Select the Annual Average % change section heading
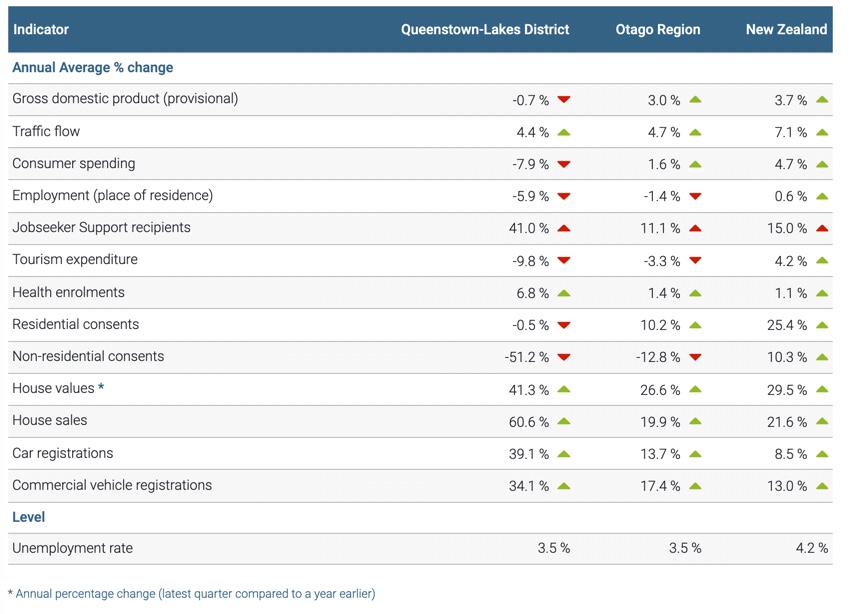Image resolution: width=857 pixels, height=614 pixels. tap(92, 67)
